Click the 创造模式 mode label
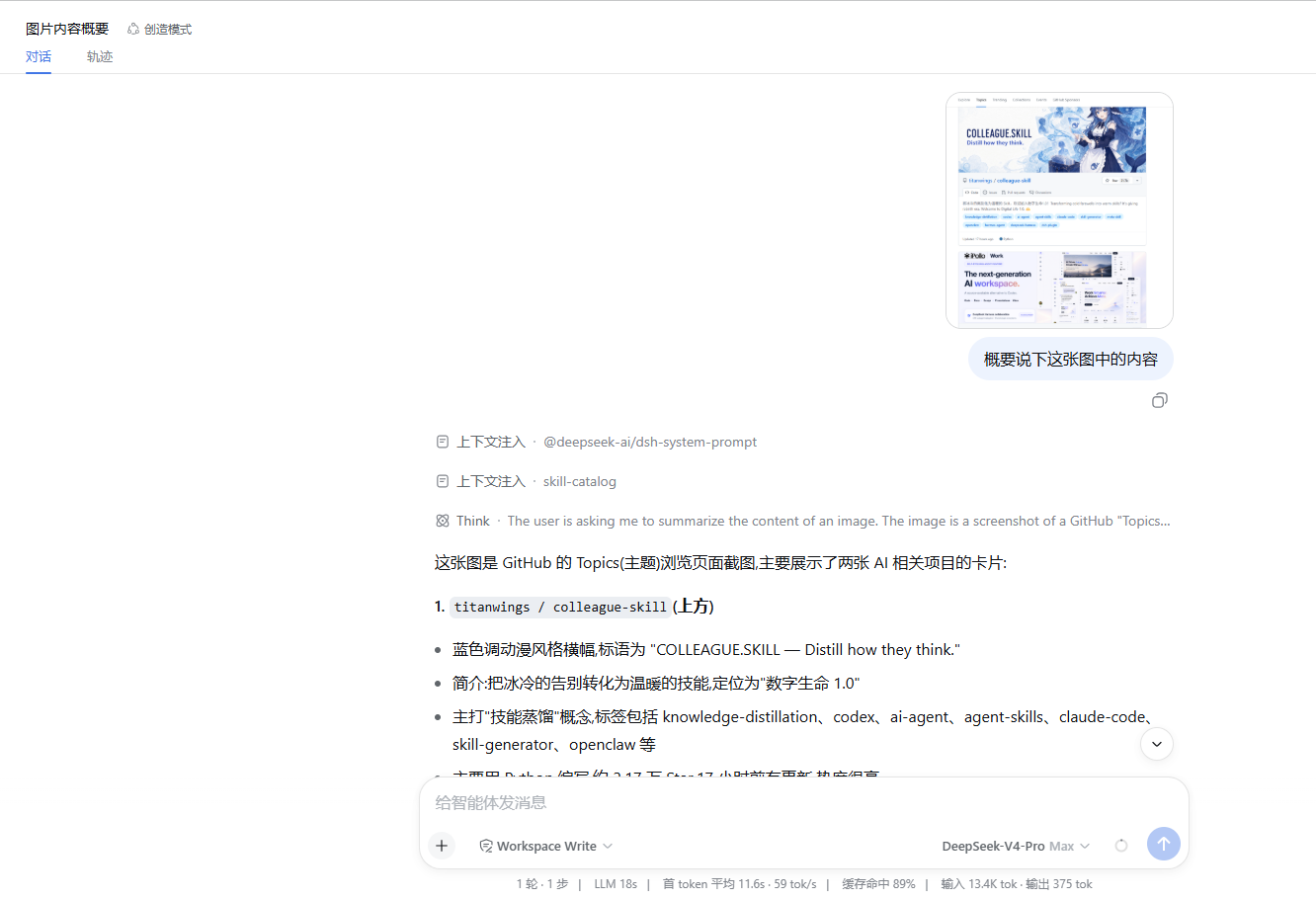Image resolution: width=1316 pixels, height=900 pixels. tap(168, 30)
